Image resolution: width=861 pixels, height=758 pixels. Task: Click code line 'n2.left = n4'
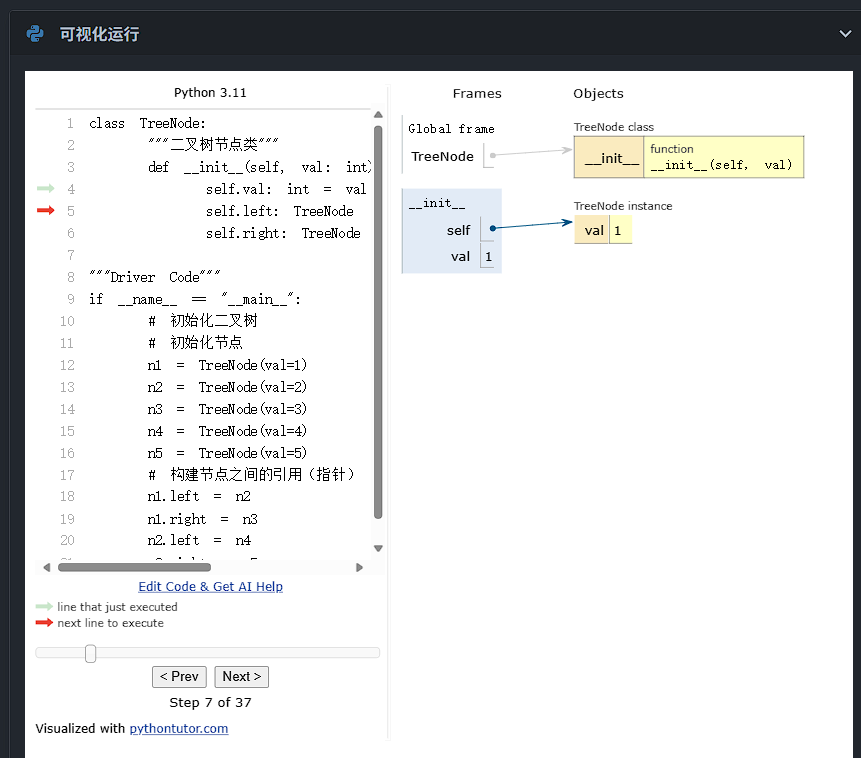(x=199, y=540)
